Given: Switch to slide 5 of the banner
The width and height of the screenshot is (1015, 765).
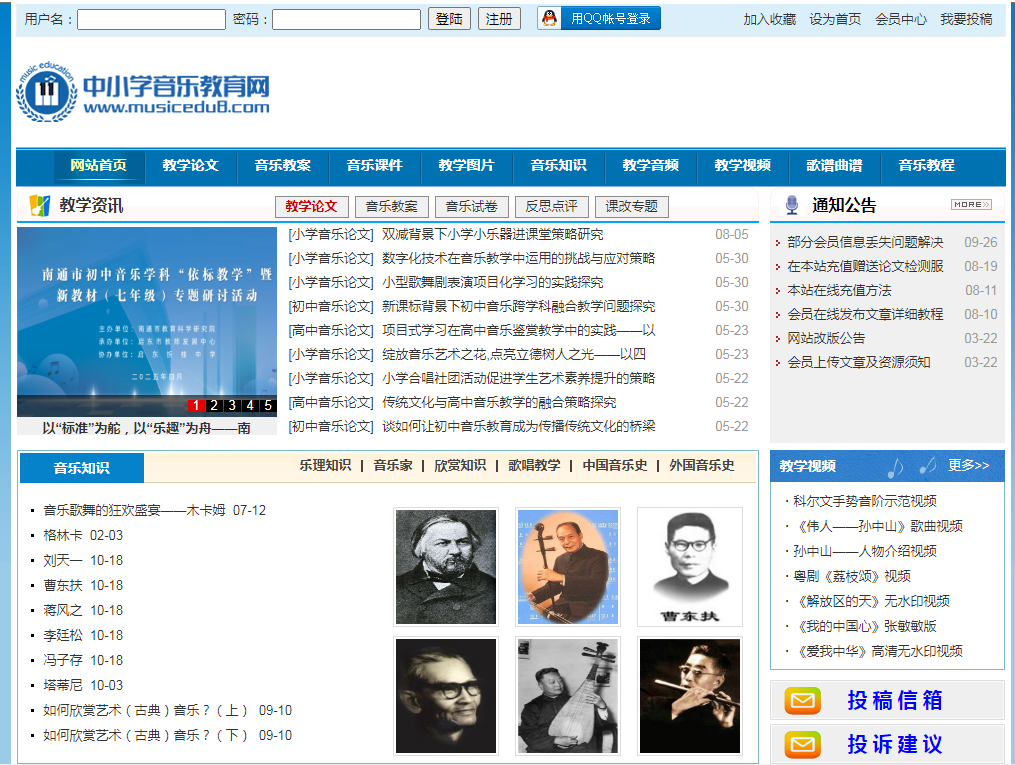Looking at the screenshot, I should [x=268, y=406].
